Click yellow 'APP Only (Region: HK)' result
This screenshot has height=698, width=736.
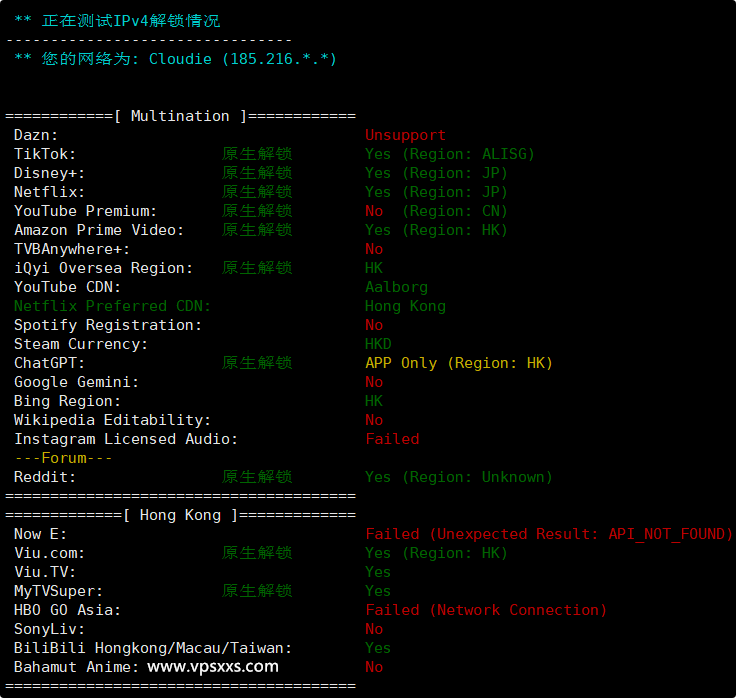coord(459,363)
